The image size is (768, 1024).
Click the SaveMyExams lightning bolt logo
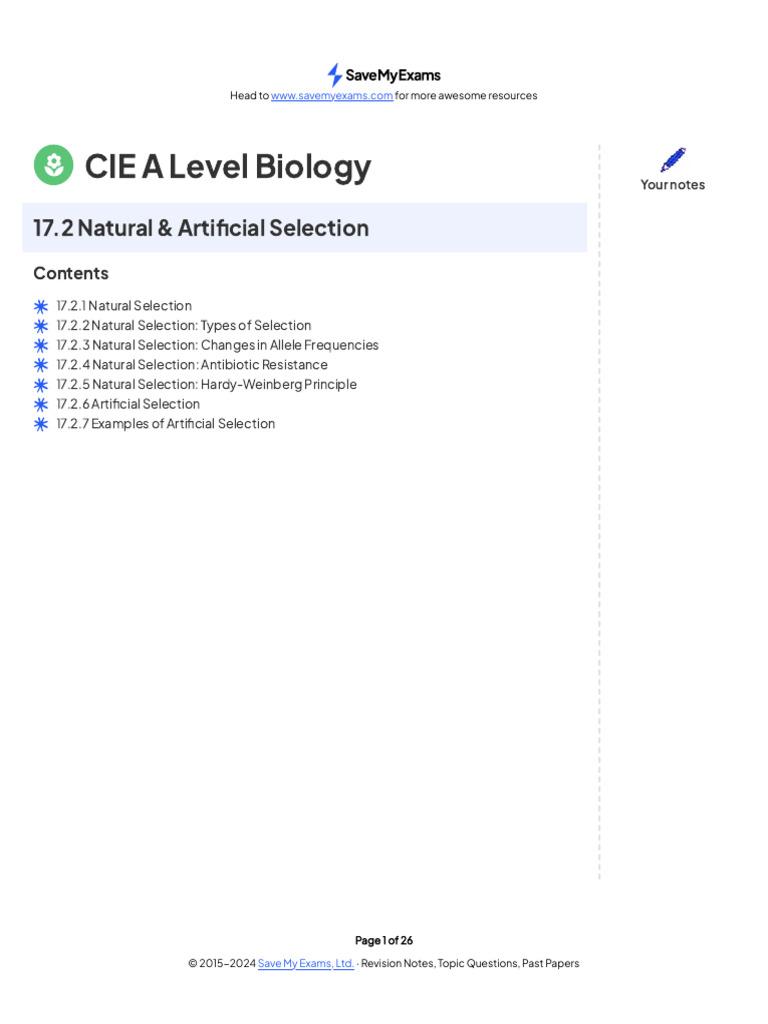335,75
